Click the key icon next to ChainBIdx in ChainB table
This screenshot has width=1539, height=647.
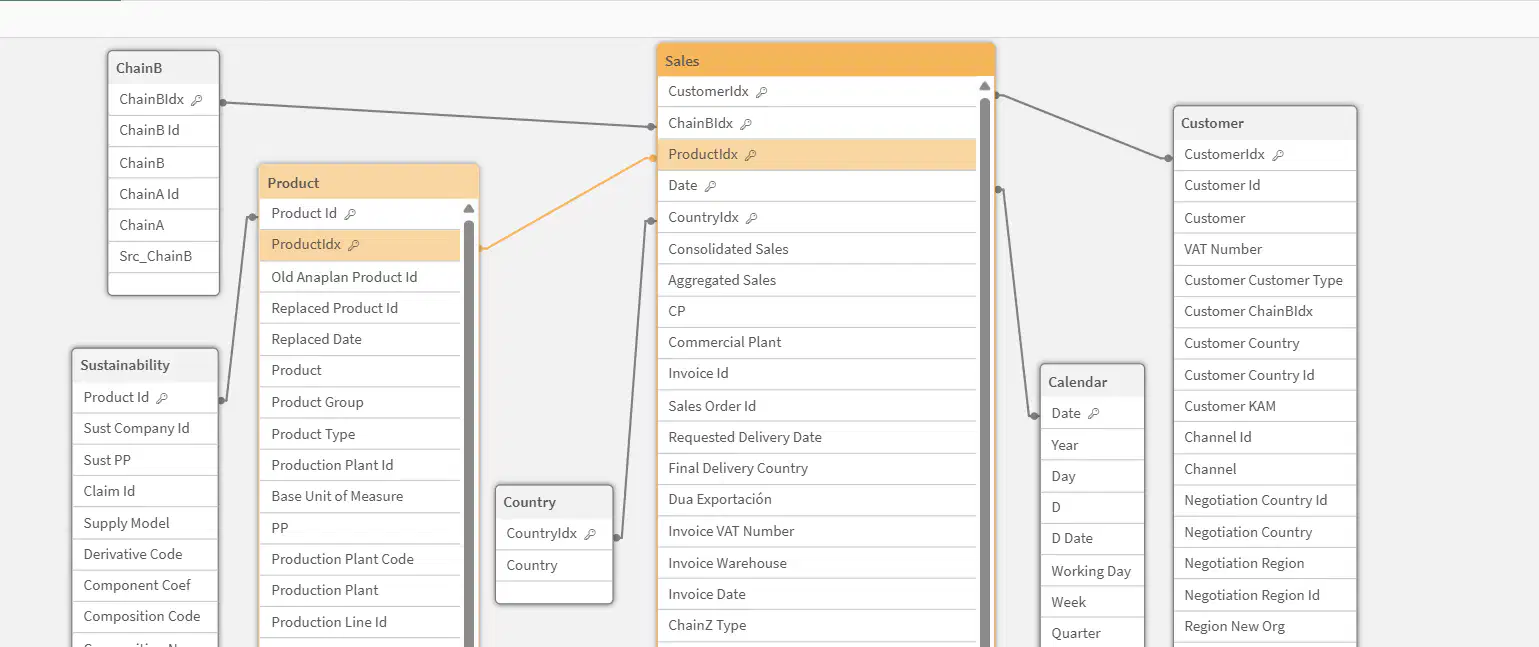point(197,100)
